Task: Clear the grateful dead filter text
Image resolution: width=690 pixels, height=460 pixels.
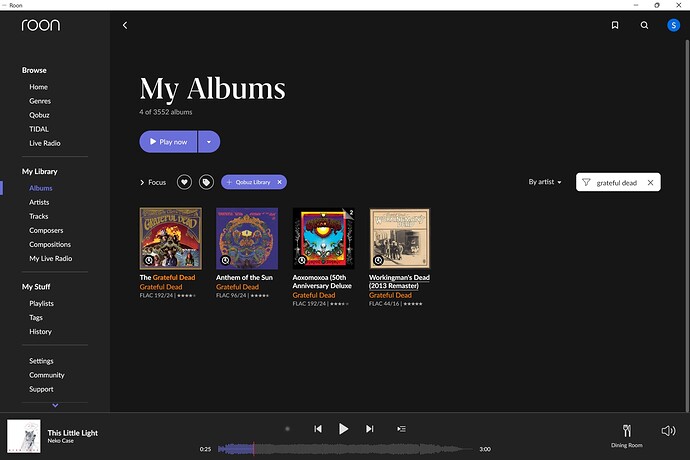Action: 650,182
